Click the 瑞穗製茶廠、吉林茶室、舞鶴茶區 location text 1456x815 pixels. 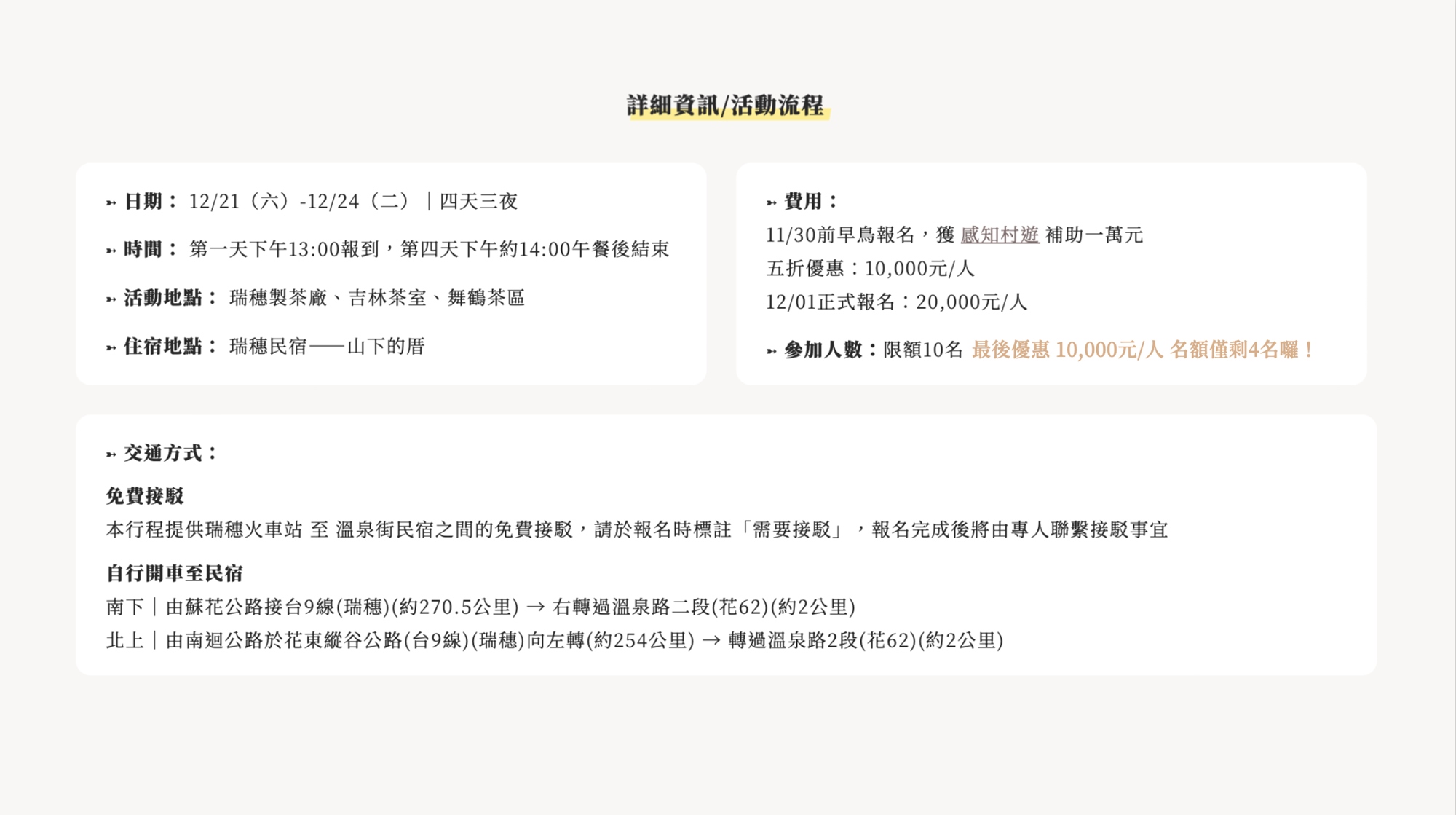click(377, 298)
